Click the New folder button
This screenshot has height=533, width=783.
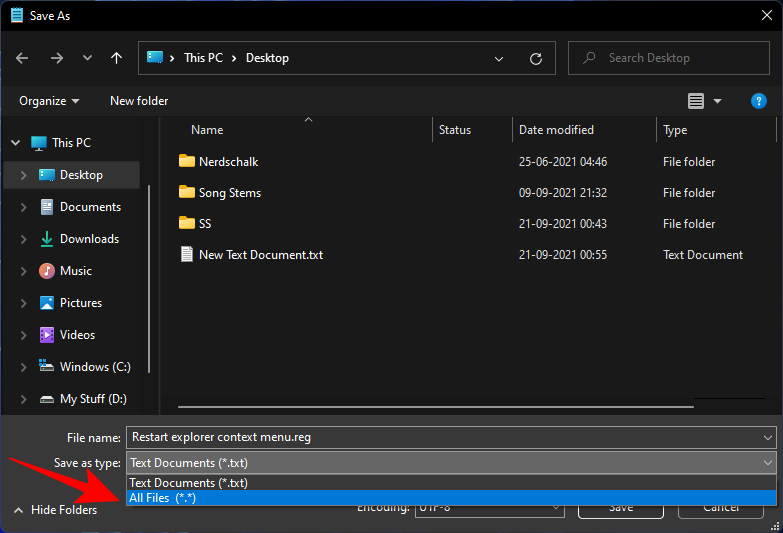point(139,101)
